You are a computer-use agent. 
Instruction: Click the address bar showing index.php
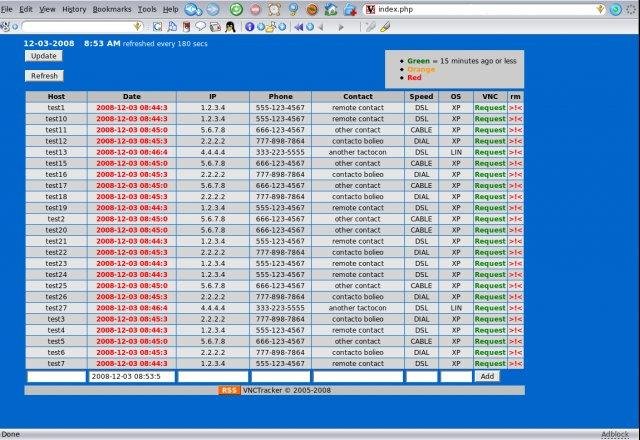pyautogui.click(x=484, y=9)
